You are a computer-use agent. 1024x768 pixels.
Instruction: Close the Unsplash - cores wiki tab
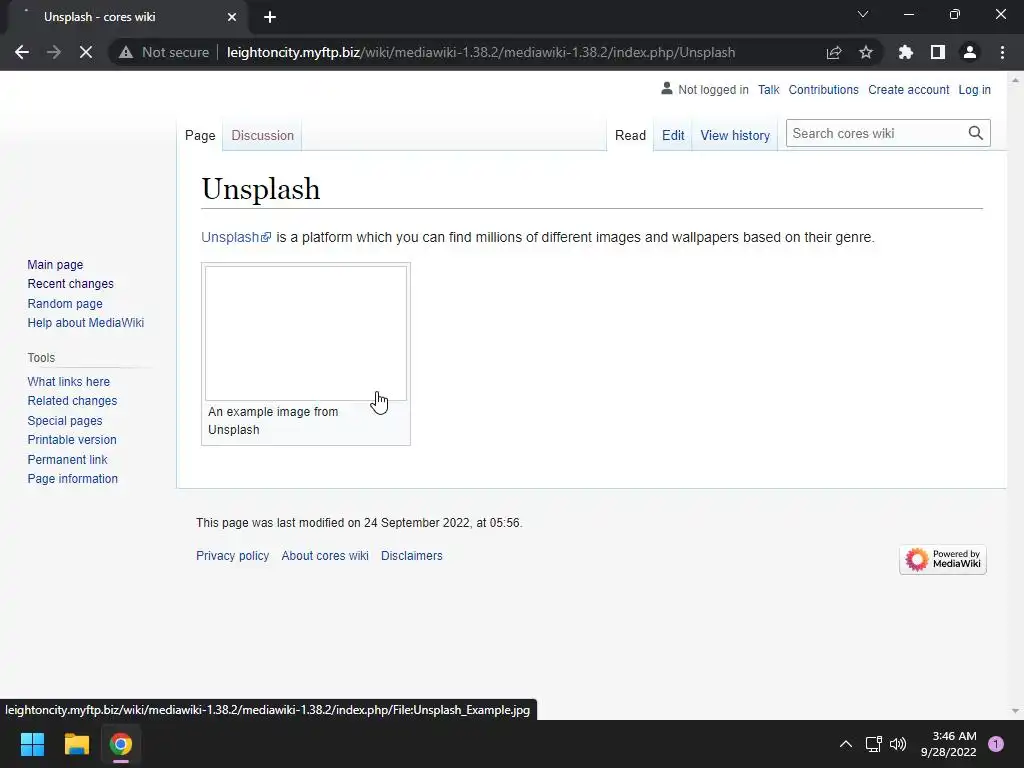[x=232, y=17]
